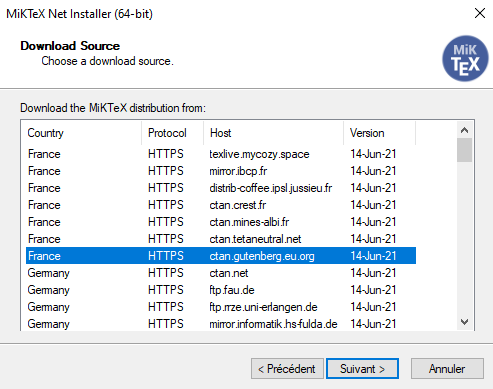Go back with the < Précédent button
This screenshot has height=389, width=493.
(287, 369)
